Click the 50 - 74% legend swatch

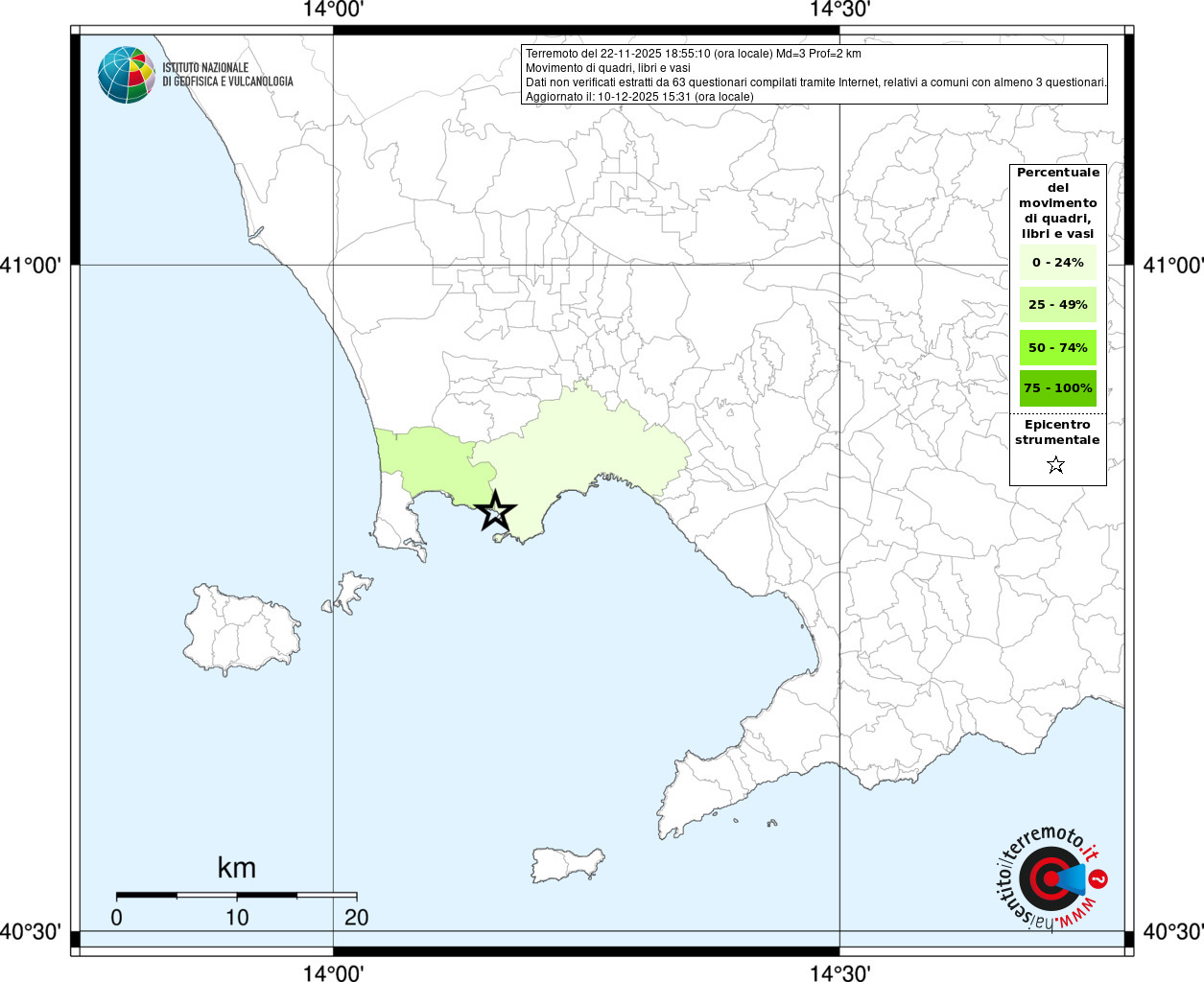coord(1057,347)
